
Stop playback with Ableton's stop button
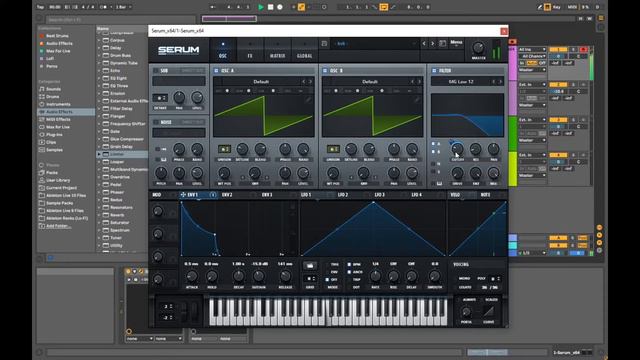pos(270,7)
